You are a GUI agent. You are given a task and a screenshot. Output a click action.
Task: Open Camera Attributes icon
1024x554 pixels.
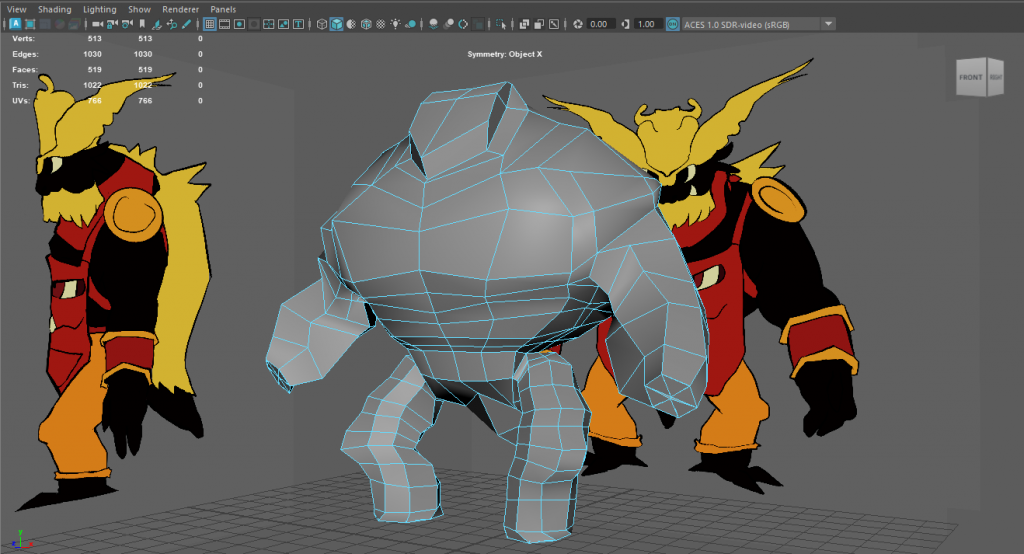[x=127, y=24]
